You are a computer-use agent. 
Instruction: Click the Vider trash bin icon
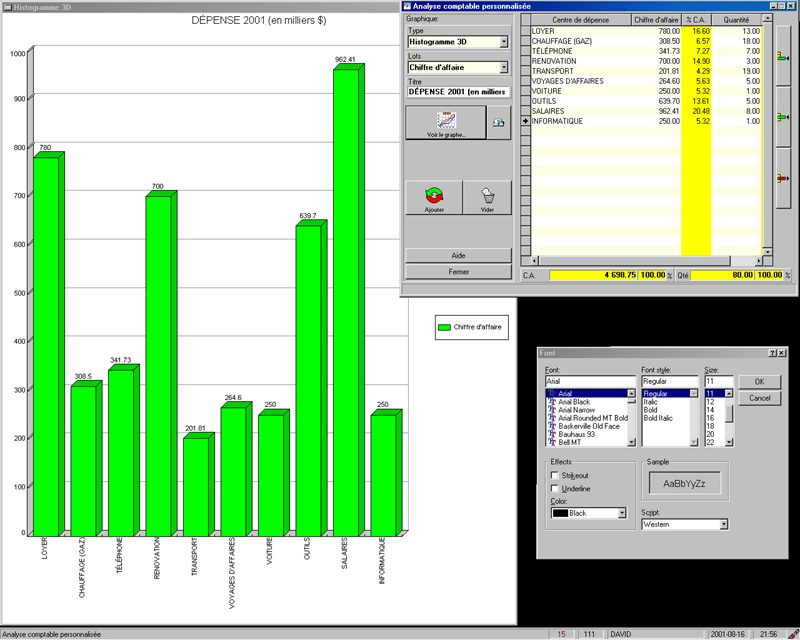point(487,197)
